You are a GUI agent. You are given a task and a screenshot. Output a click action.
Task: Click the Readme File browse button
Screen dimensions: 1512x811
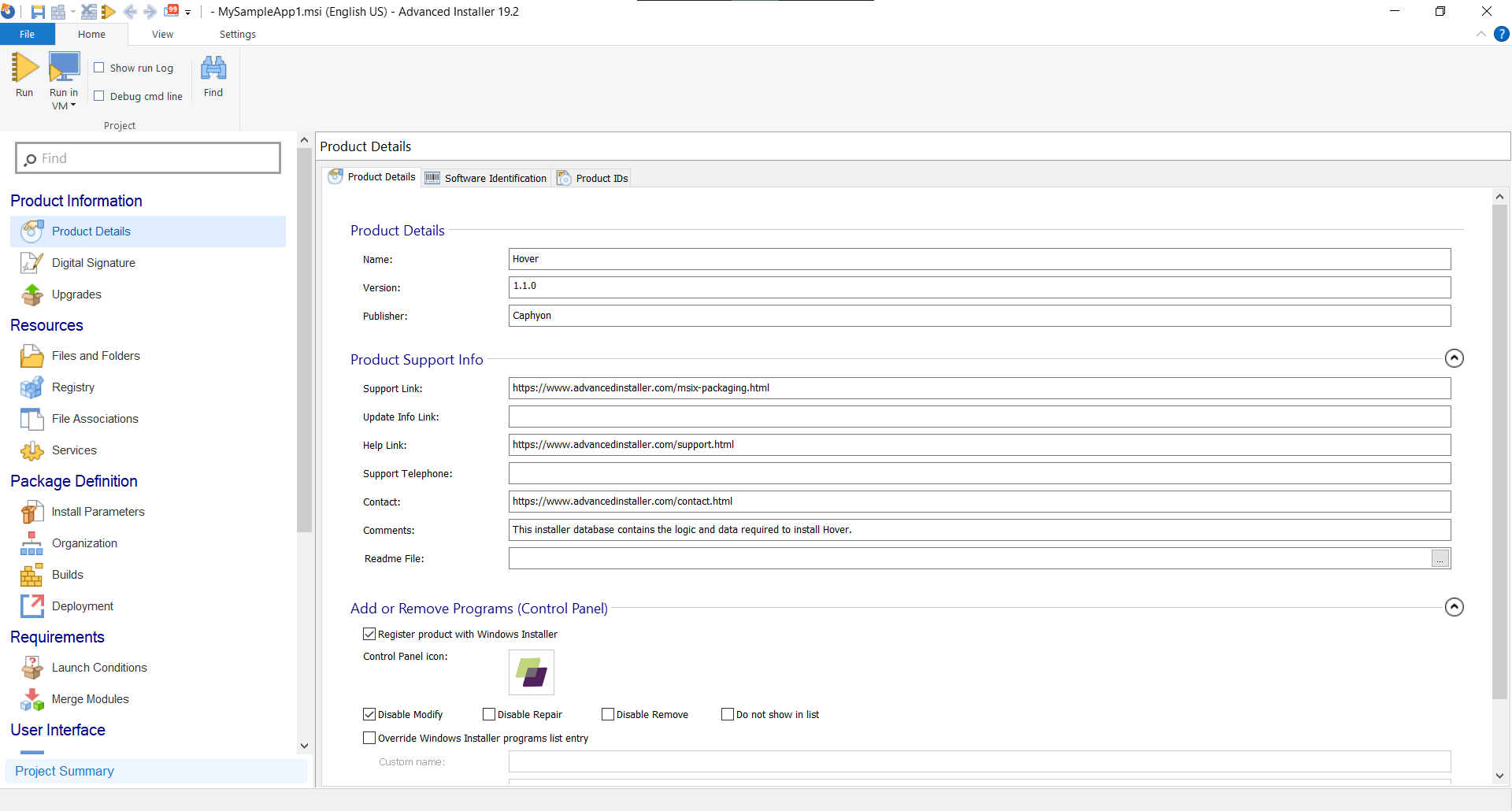point(1440,558)
